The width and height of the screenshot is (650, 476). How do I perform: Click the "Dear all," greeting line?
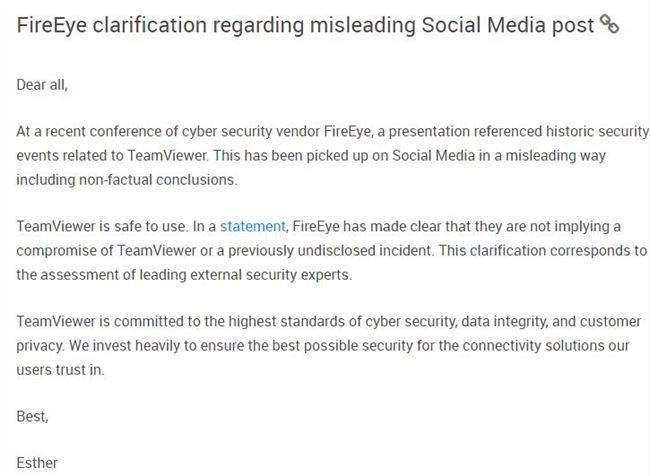click(x=42, y=85)
